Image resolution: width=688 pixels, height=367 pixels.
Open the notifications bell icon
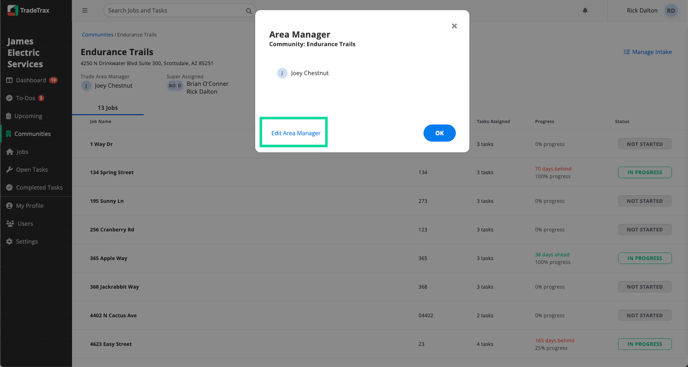click(585, 11)
